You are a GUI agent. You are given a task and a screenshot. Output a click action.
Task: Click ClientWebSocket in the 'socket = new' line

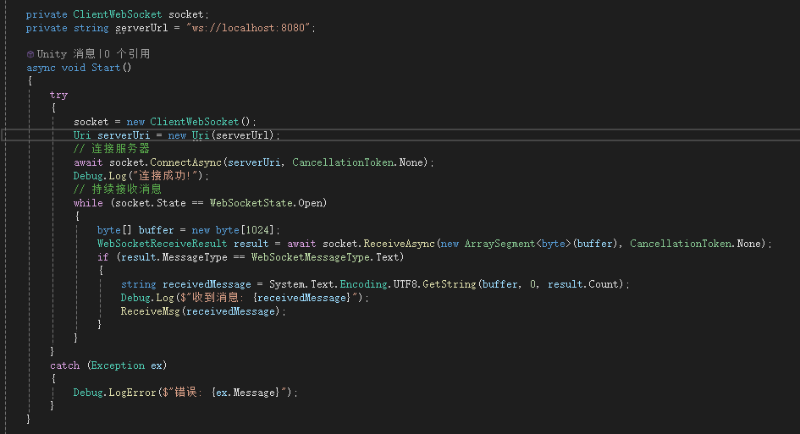(x=194, y=122)
